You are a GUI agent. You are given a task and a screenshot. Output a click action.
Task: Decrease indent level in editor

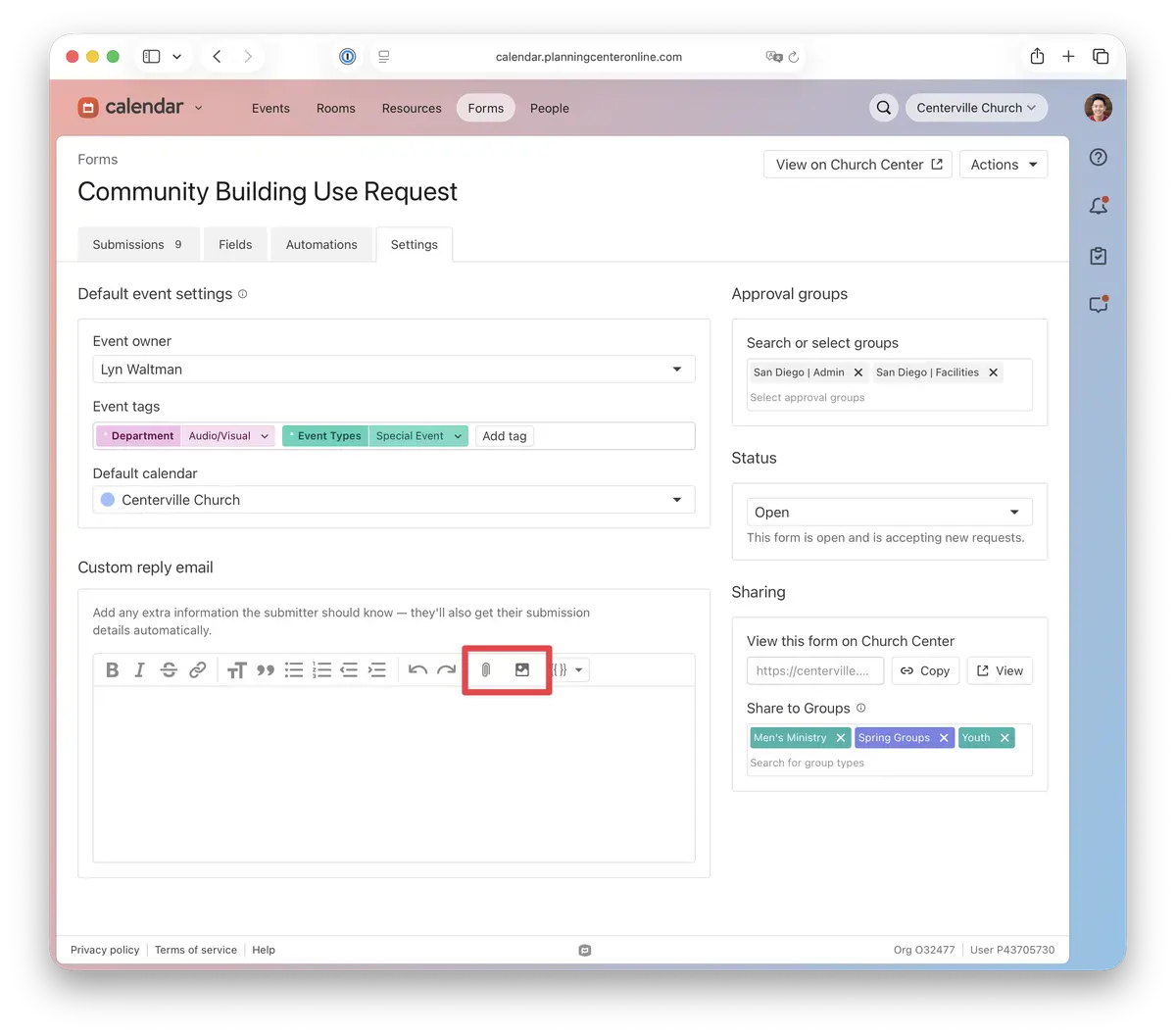pos(349,670)
